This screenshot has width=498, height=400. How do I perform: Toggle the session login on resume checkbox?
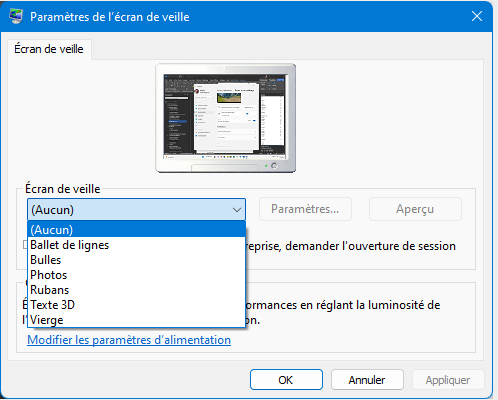coord(25,245)
